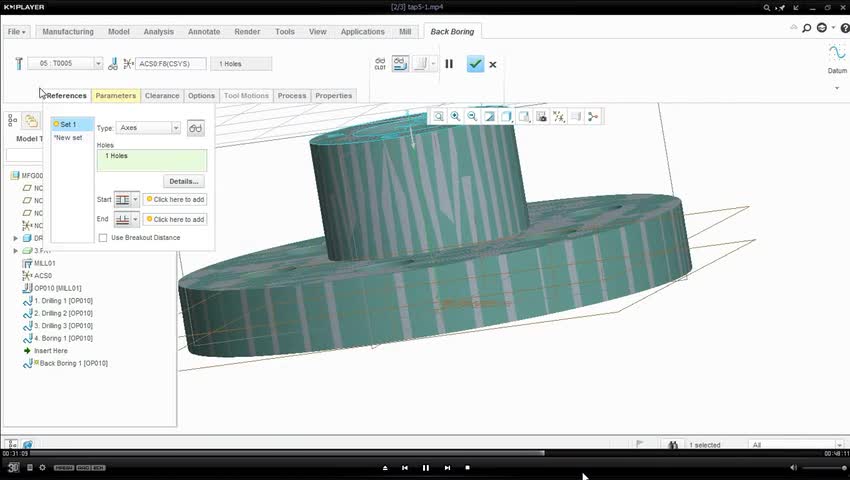Select the *New set entry

pyautogui.click(x=68, y=138)
